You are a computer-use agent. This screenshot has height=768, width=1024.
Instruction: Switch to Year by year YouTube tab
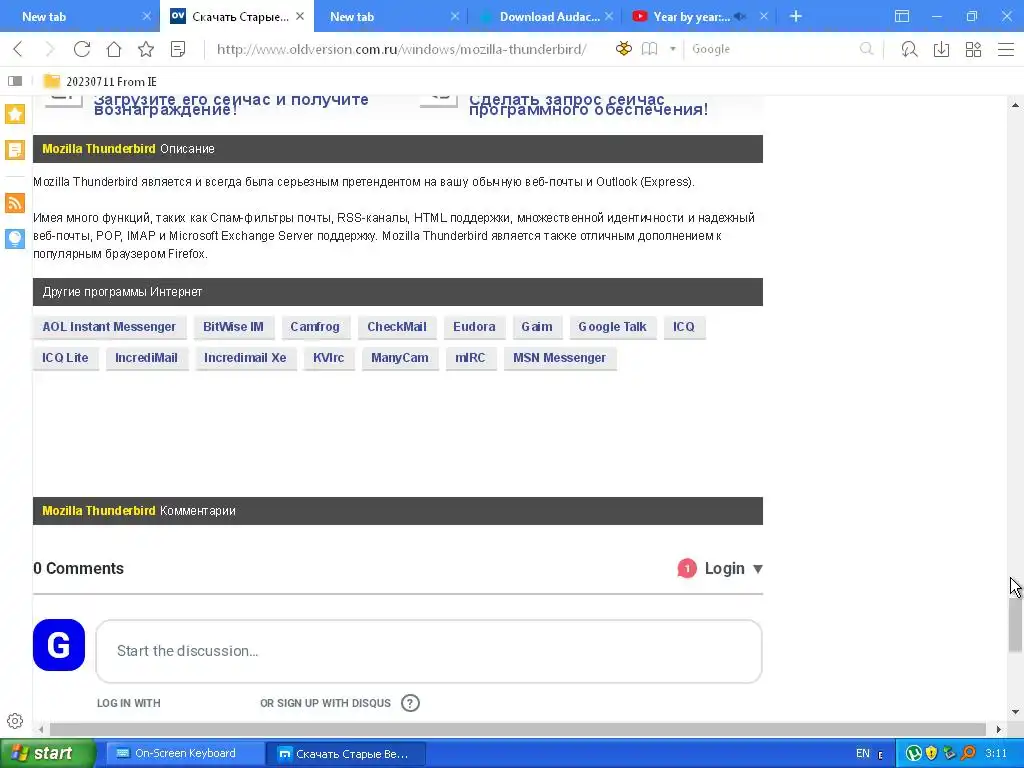coord(692,16)
